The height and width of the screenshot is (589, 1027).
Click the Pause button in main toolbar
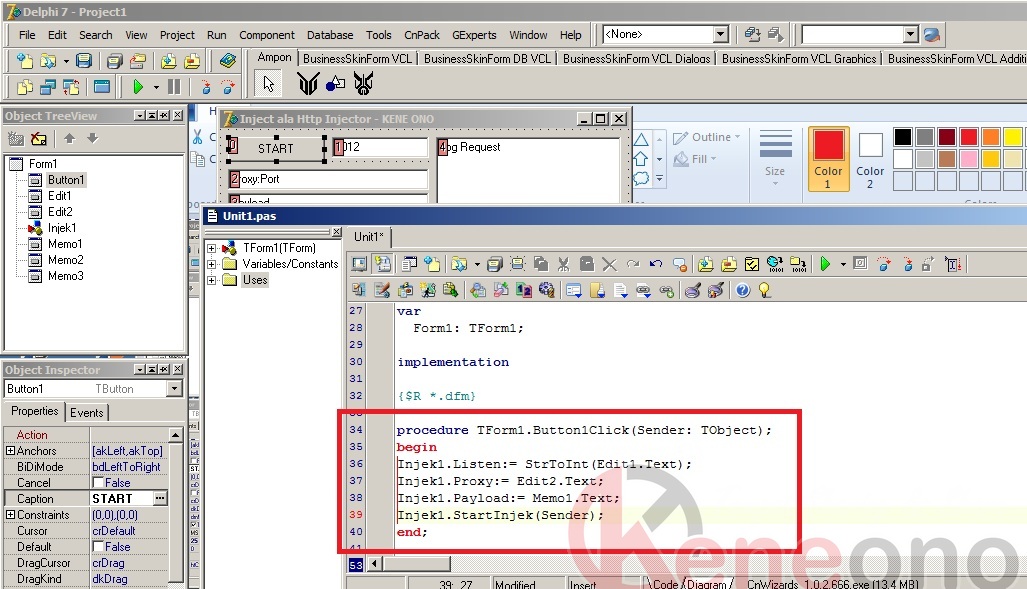174,86
